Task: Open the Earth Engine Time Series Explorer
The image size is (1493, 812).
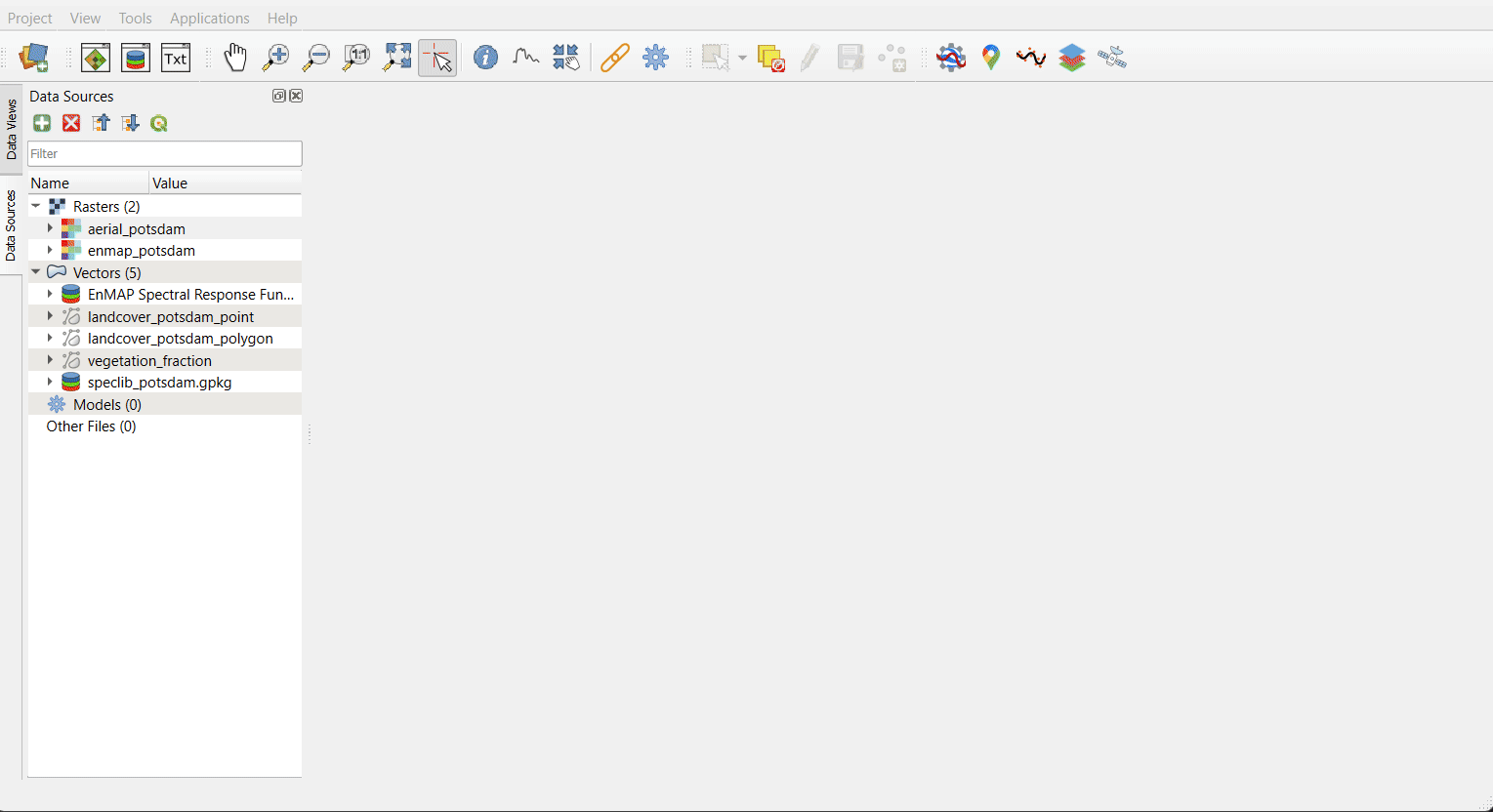Action: [x=951, y=59]
